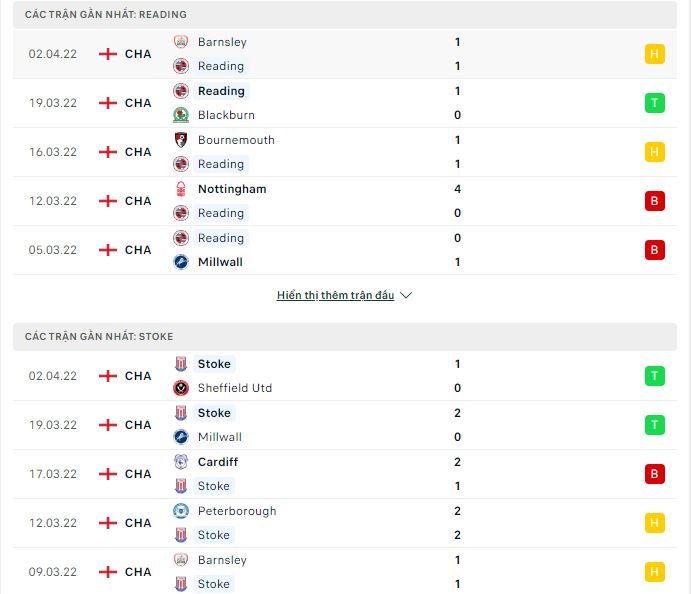The image size is (691, 594).
Task: Click the Blackburn club crest icon
Action: (x=181, y=115)
